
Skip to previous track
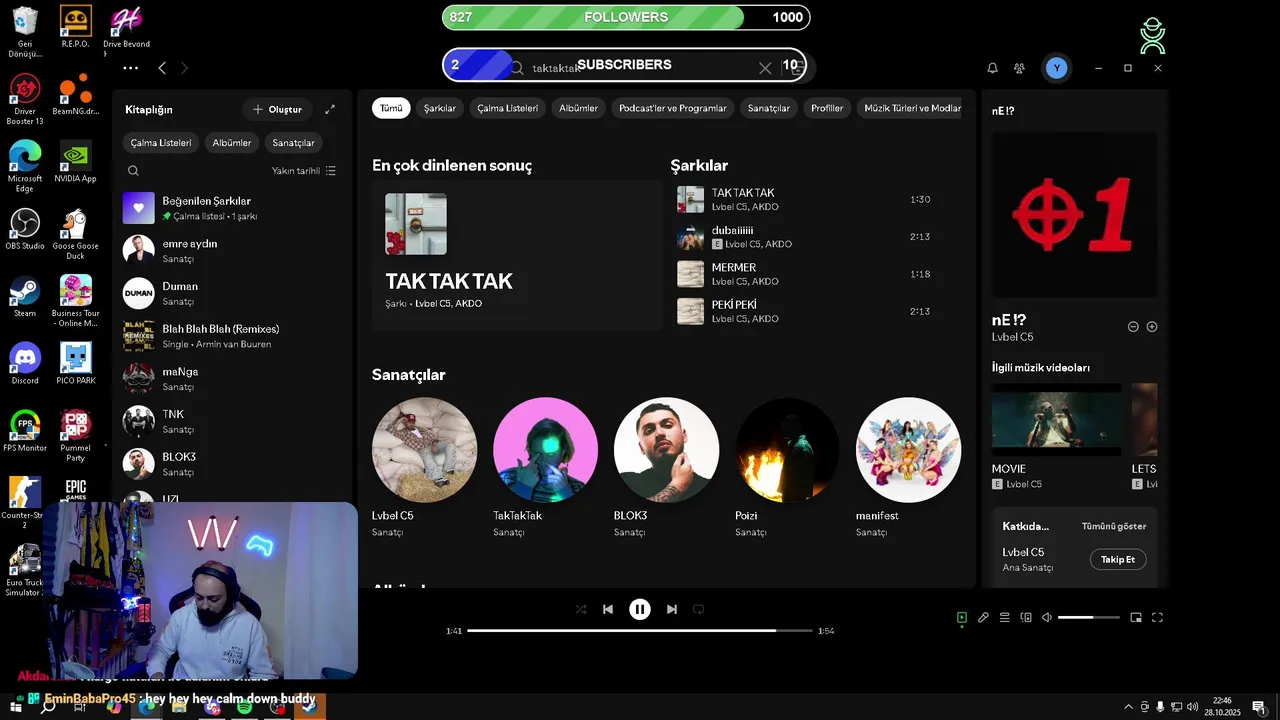608,609
